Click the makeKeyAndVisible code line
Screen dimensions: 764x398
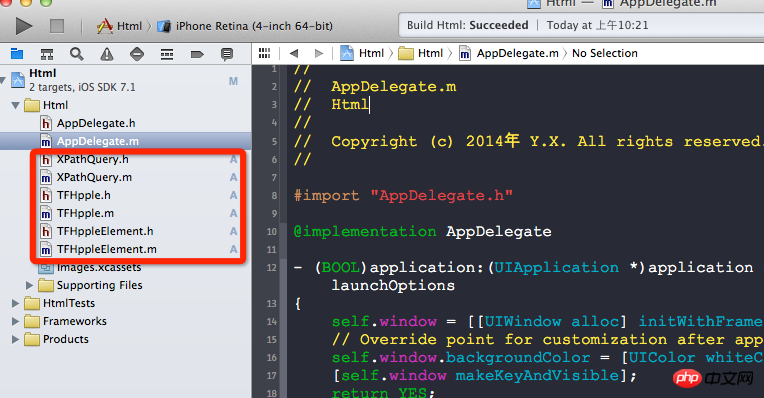484,376
